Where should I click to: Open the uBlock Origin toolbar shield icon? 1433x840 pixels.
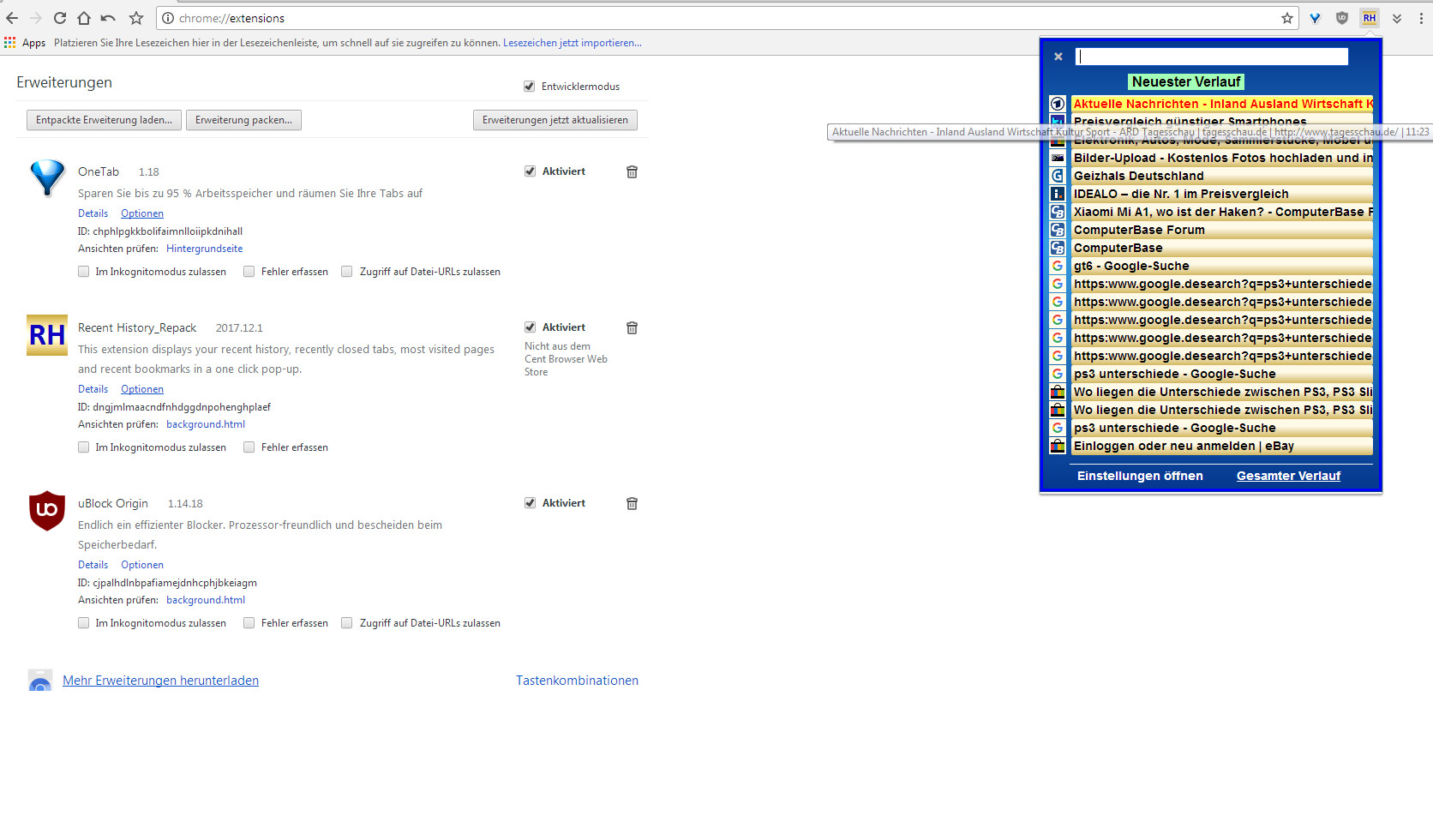tap(1342, 18)
